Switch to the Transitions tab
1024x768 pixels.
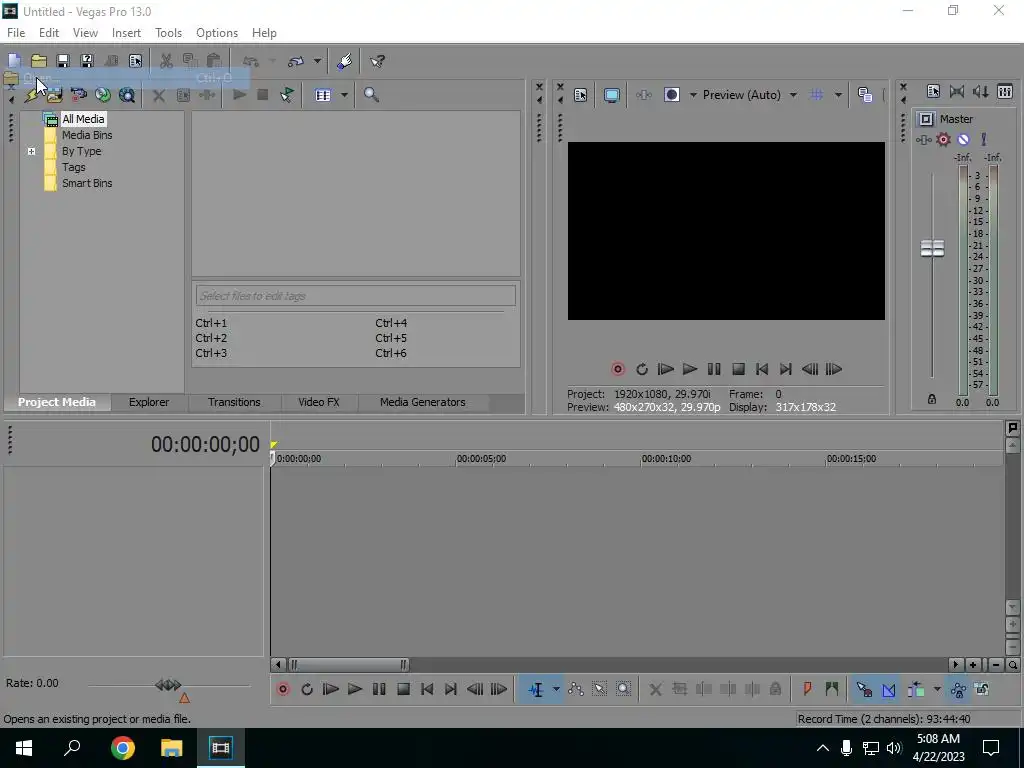pyautogui.click(x=234, y=402)
